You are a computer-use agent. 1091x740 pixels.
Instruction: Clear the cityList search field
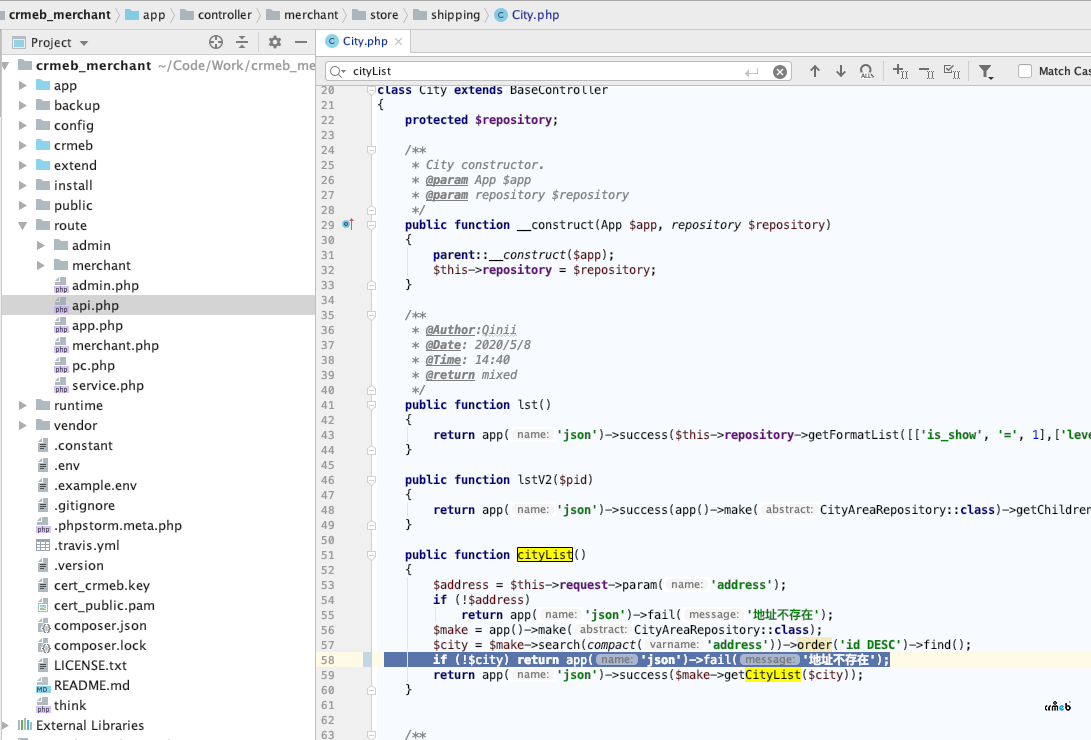(780, 72)
